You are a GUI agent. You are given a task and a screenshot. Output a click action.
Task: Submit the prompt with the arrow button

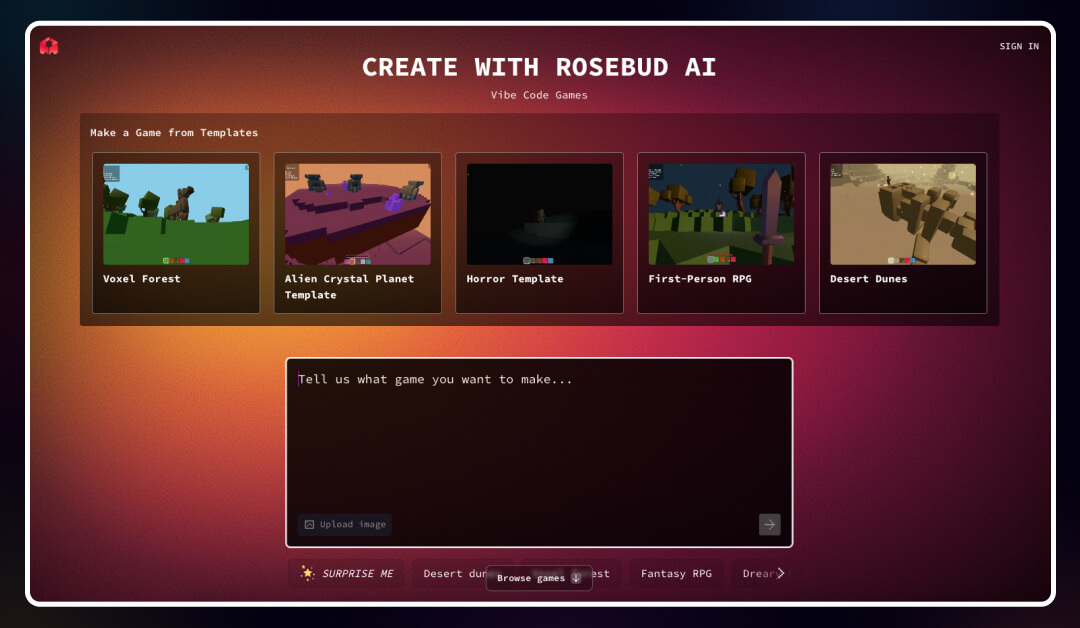pos(769,525)
